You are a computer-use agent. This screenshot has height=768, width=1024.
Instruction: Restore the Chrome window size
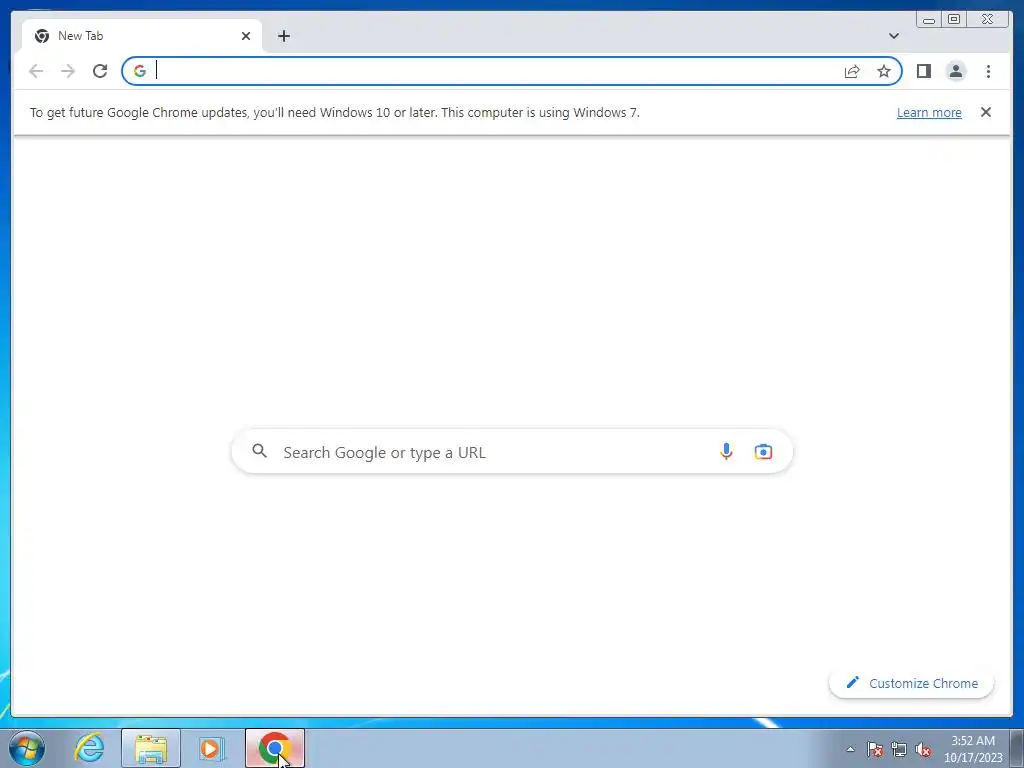click(x=953, y=20)
